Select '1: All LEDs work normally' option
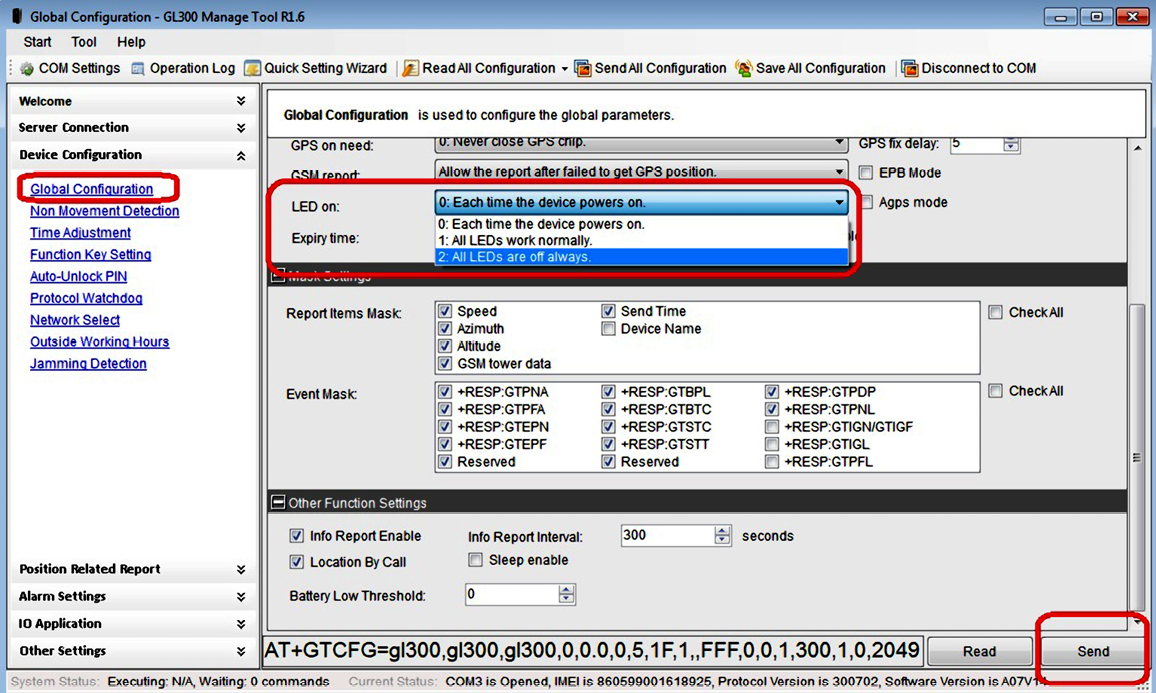 pos(641,240)
